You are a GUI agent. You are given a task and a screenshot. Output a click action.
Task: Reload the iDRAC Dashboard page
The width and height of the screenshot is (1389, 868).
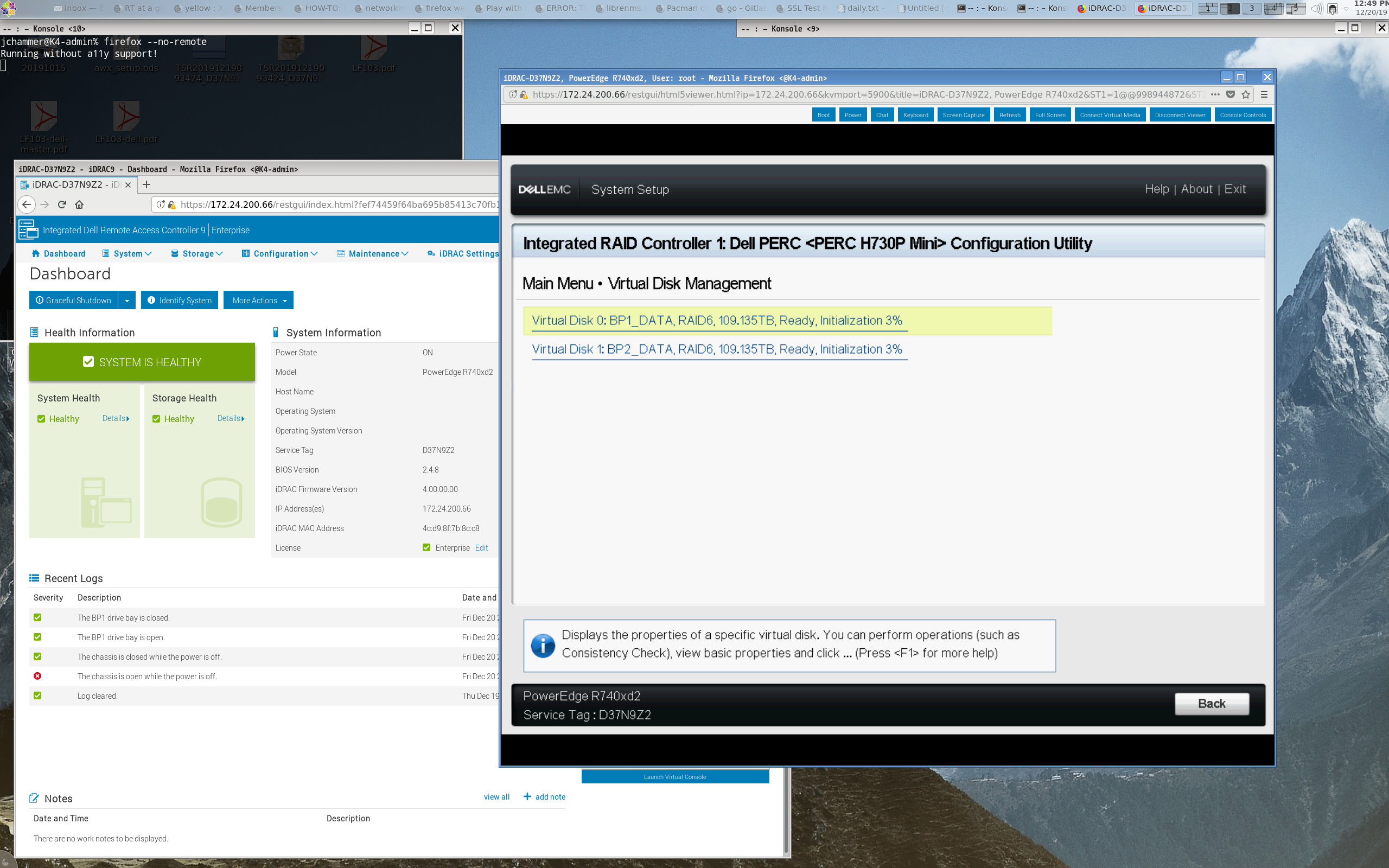[62, 205]
